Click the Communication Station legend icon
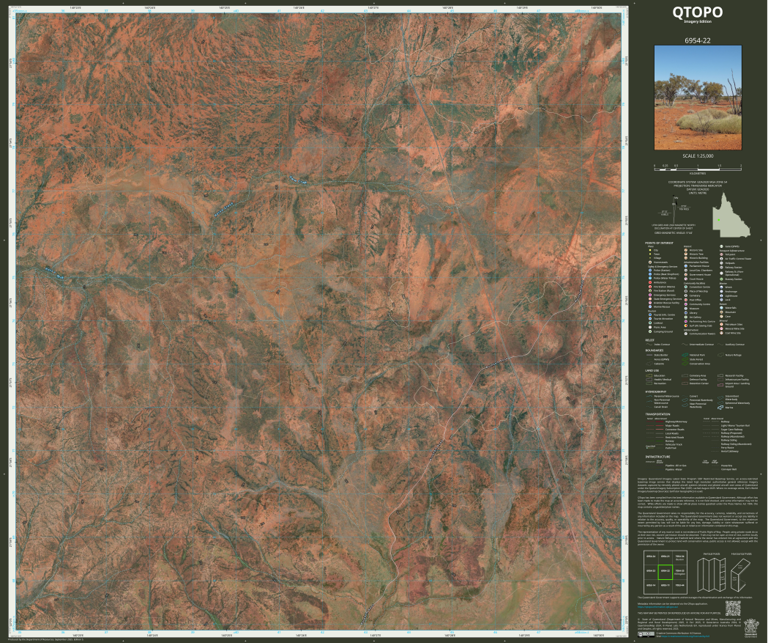The image size is (768, 643). pyautogui.click(x=686, y=333)
